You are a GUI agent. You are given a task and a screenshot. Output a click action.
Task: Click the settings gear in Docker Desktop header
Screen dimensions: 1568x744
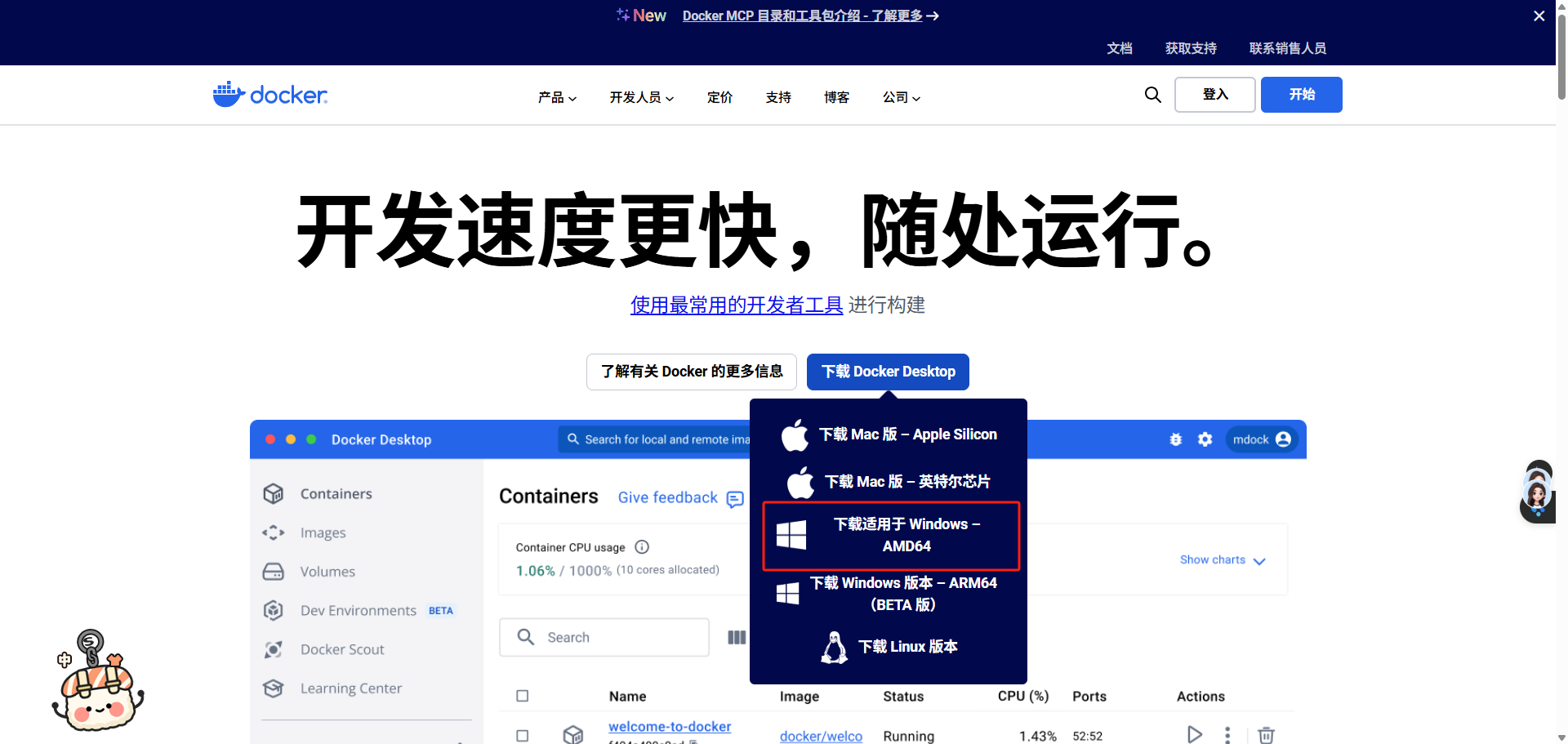[1205, 439]
